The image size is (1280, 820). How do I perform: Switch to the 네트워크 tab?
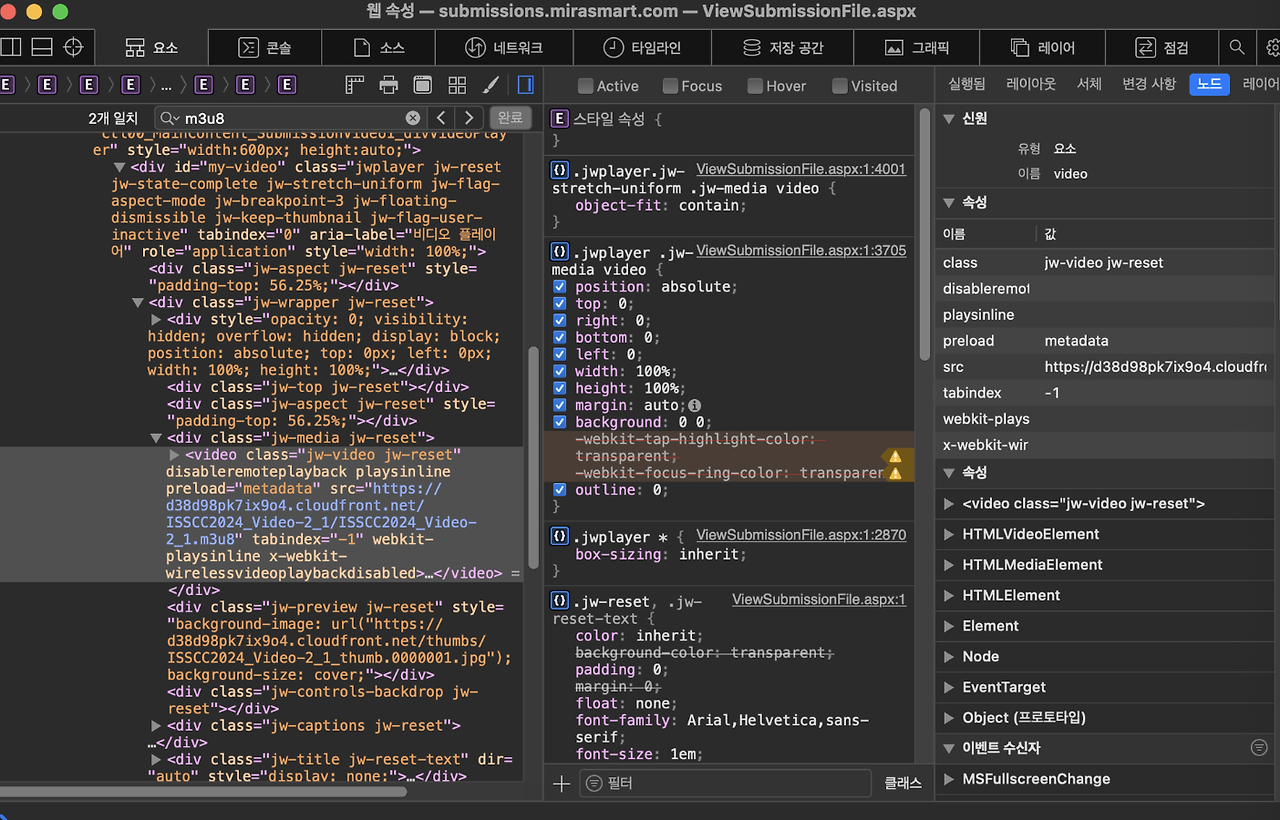pos(504,47)
